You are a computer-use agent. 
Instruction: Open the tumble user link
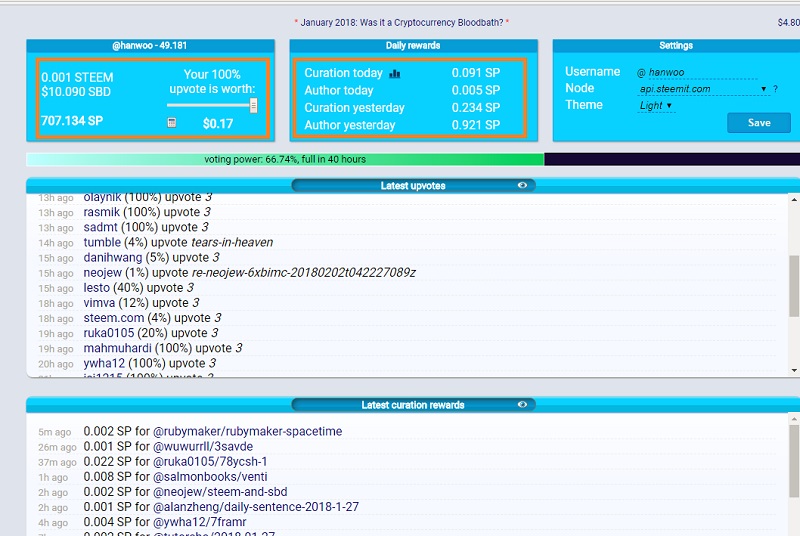click(102, 242)
